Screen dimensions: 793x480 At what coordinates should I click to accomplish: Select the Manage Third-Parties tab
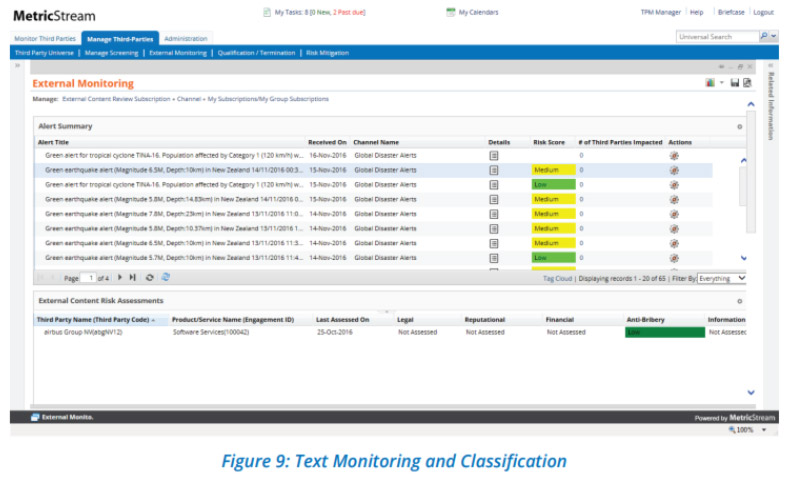120,38
